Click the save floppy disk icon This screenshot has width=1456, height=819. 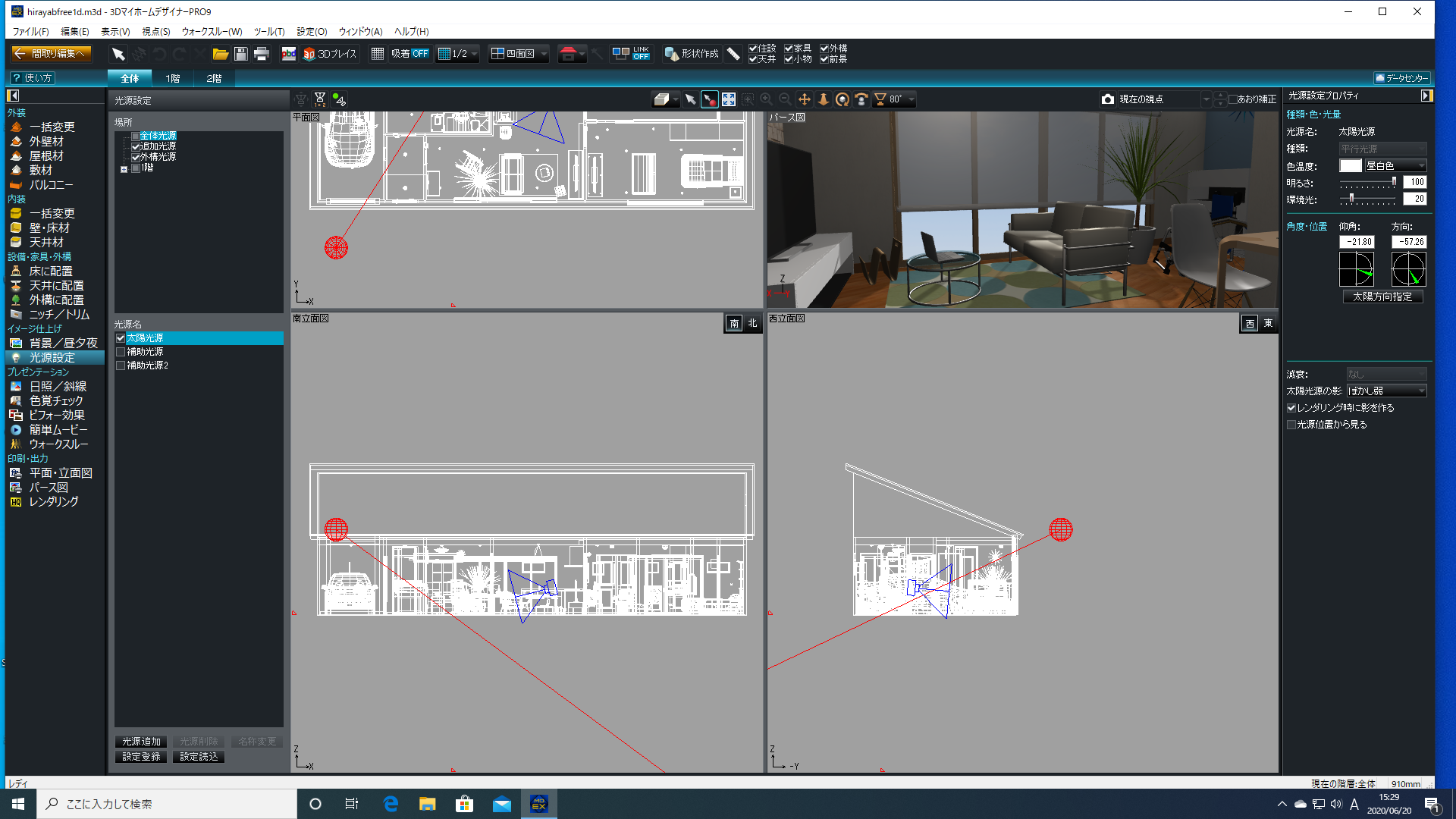241,54
